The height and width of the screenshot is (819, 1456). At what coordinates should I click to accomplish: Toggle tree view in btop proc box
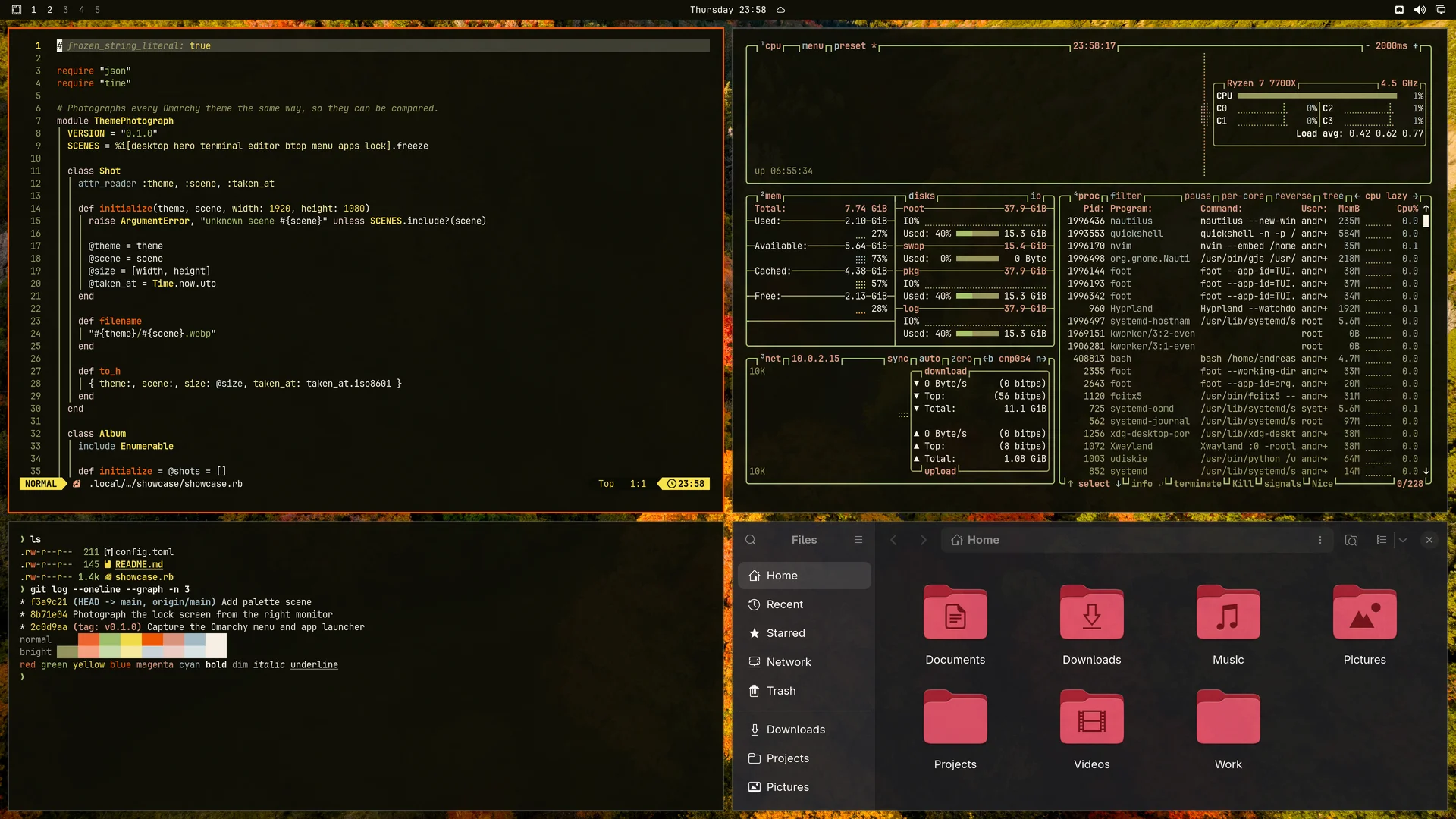(1333, 196)
